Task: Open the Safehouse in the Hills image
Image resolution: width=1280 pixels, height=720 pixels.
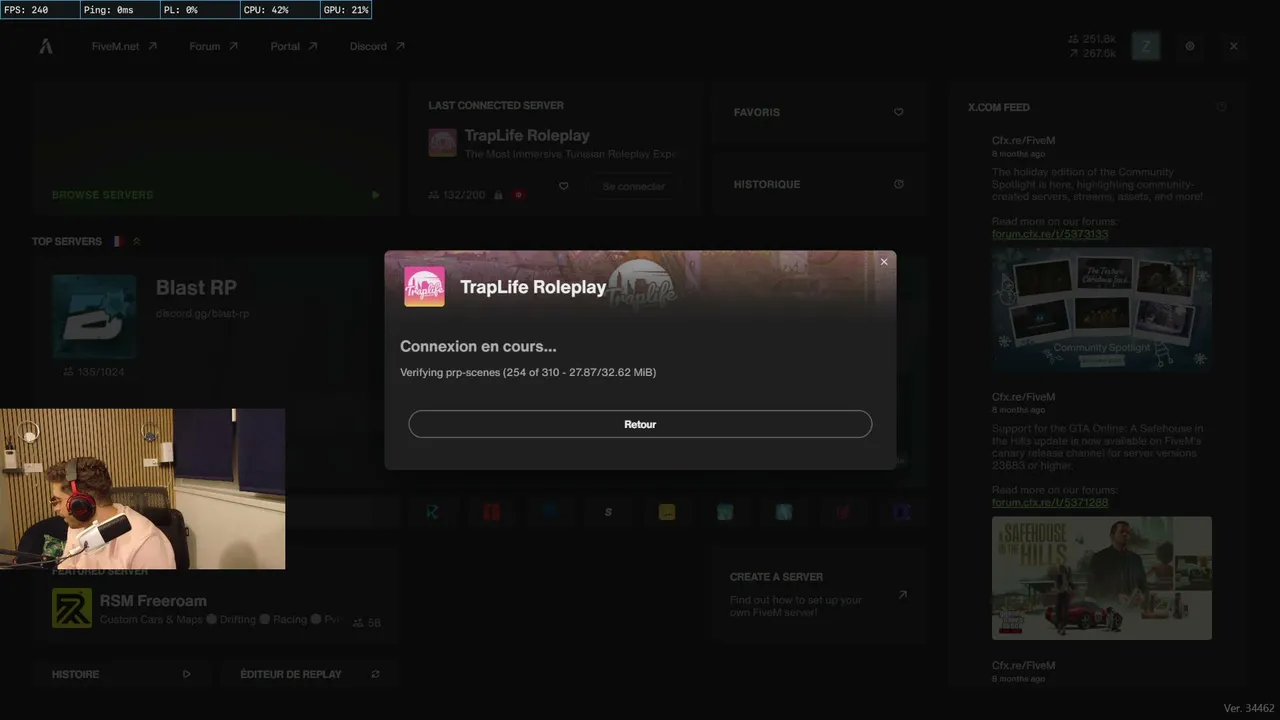Action: point(1102,578)
